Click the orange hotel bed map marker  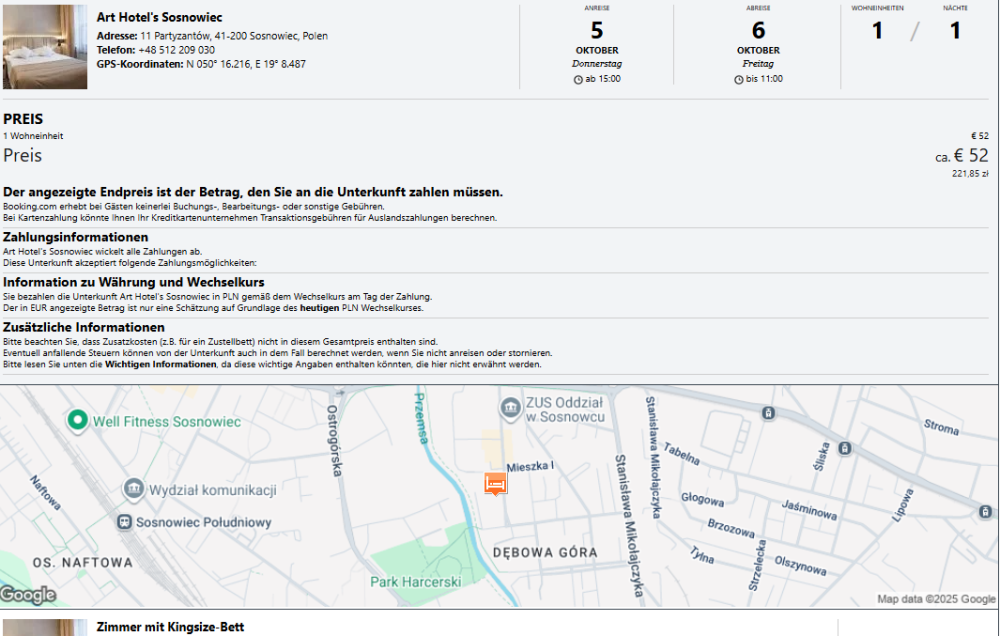point(495,484)
